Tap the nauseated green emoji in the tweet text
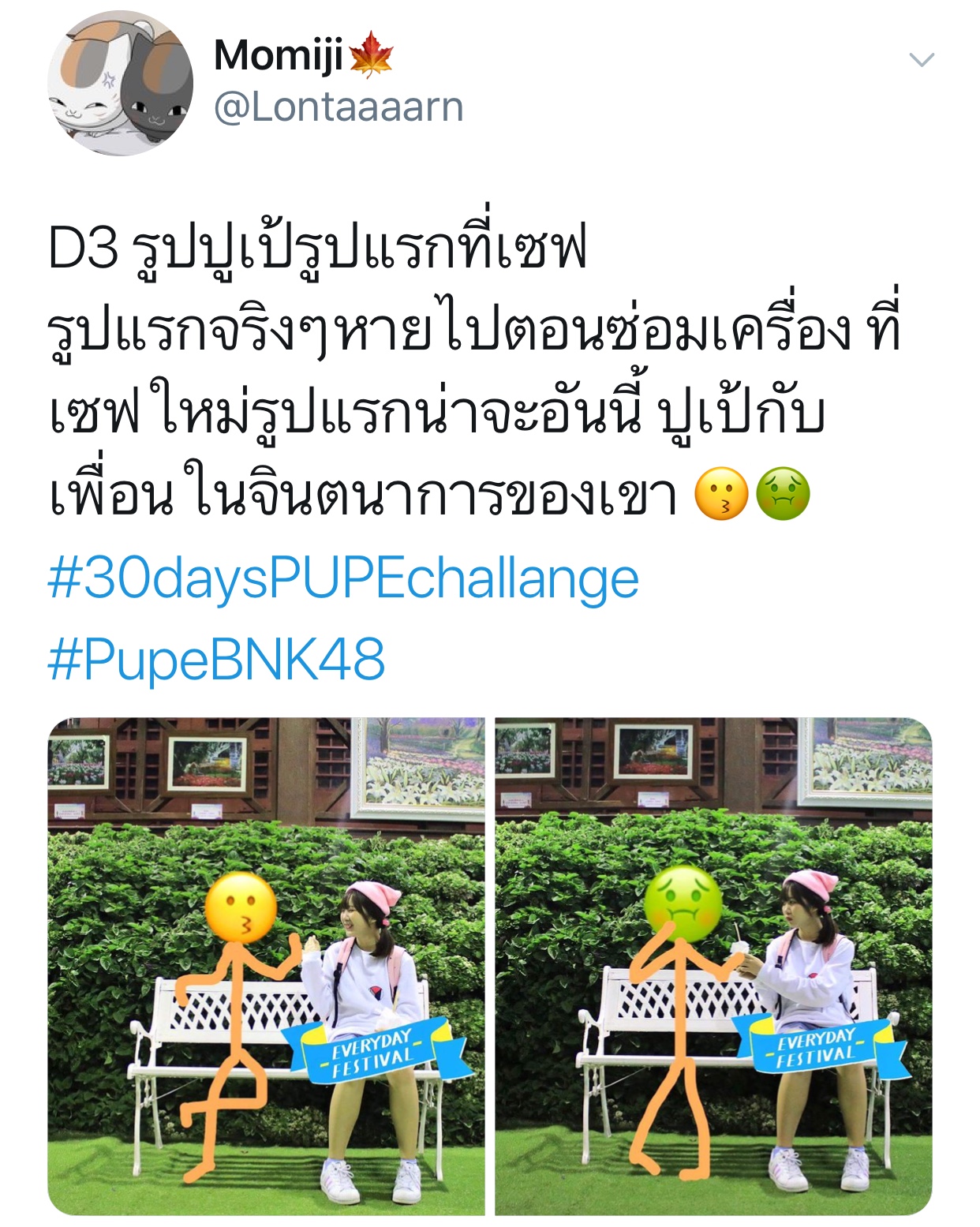 coord(783,494)
